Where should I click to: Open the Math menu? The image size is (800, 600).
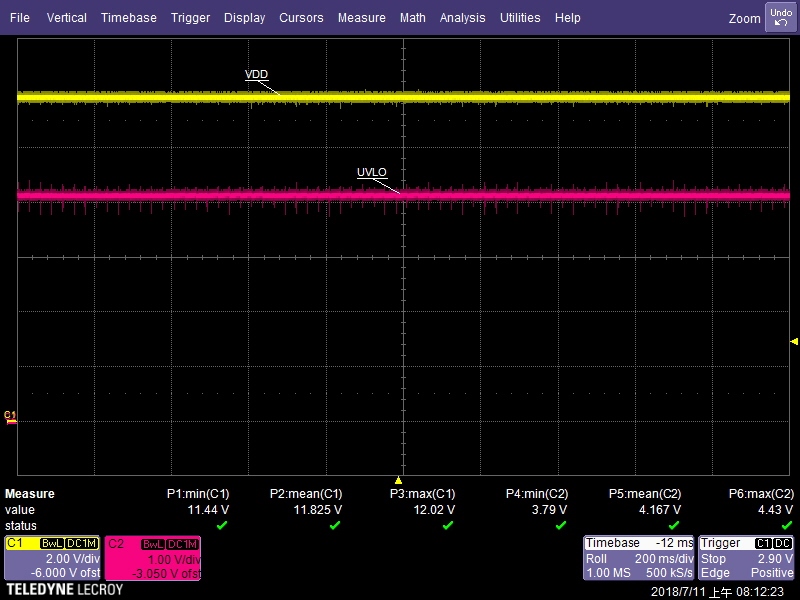tap(413, 17)
